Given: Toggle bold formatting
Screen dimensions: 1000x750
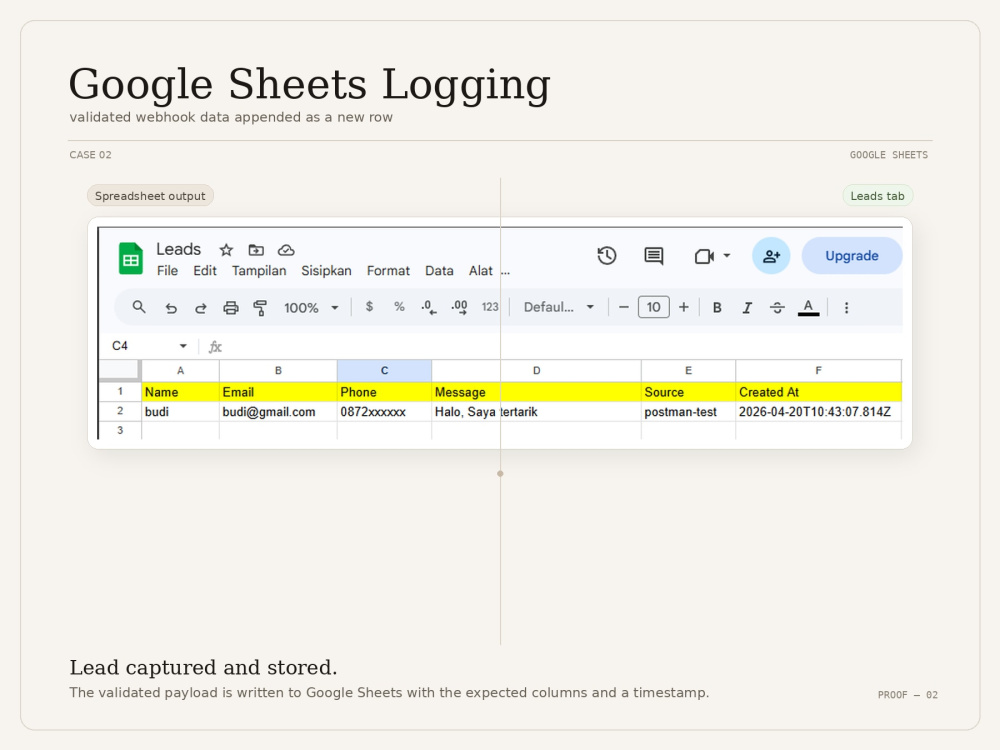Looking at the screenshot, I should tap(717, 308).
